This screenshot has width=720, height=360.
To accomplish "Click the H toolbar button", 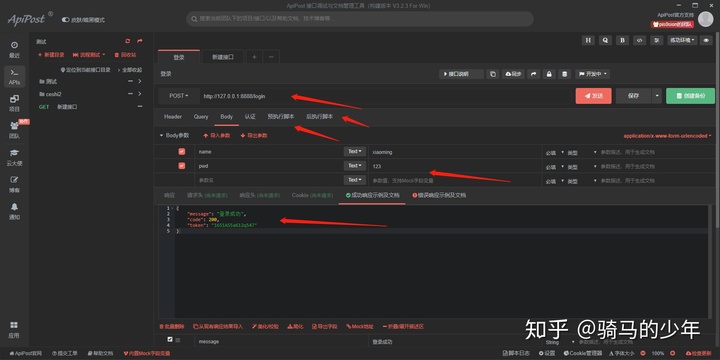I will 588,40.
